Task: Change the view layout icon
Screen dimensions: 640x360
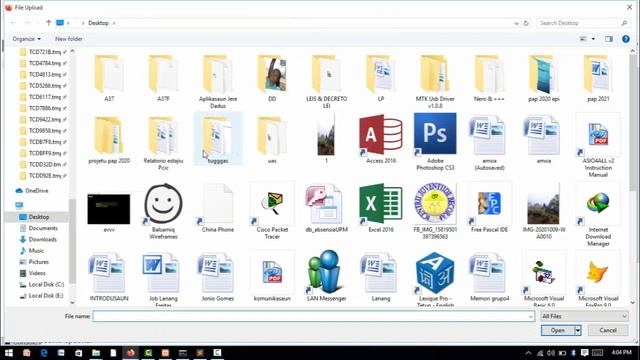Action: [x=583, y=39]
